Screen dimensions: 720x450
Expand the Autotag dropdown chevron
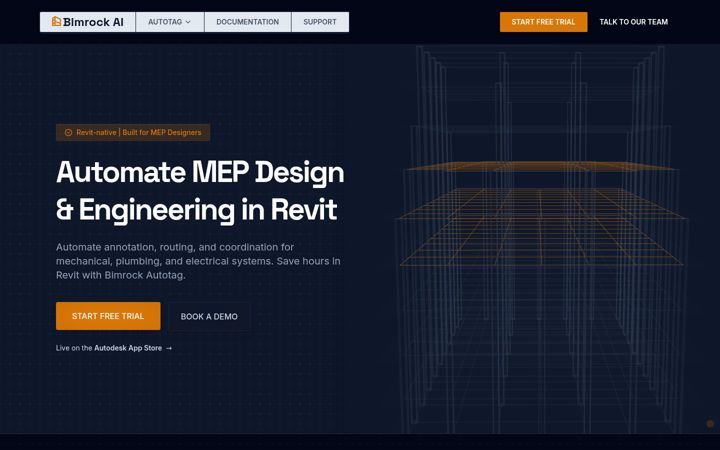(x=188, y=22)
